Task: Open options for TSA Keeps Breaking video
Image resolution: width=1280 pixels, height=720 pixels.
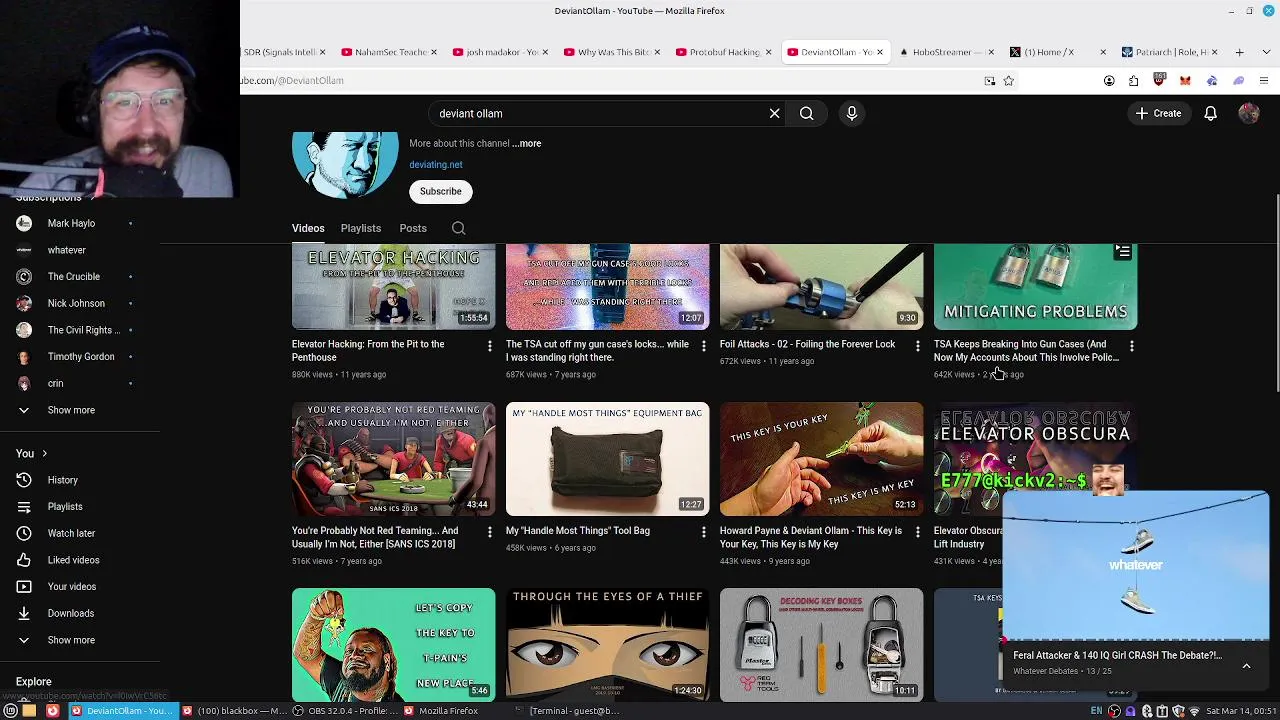Action: click(x=1131, y=346)
